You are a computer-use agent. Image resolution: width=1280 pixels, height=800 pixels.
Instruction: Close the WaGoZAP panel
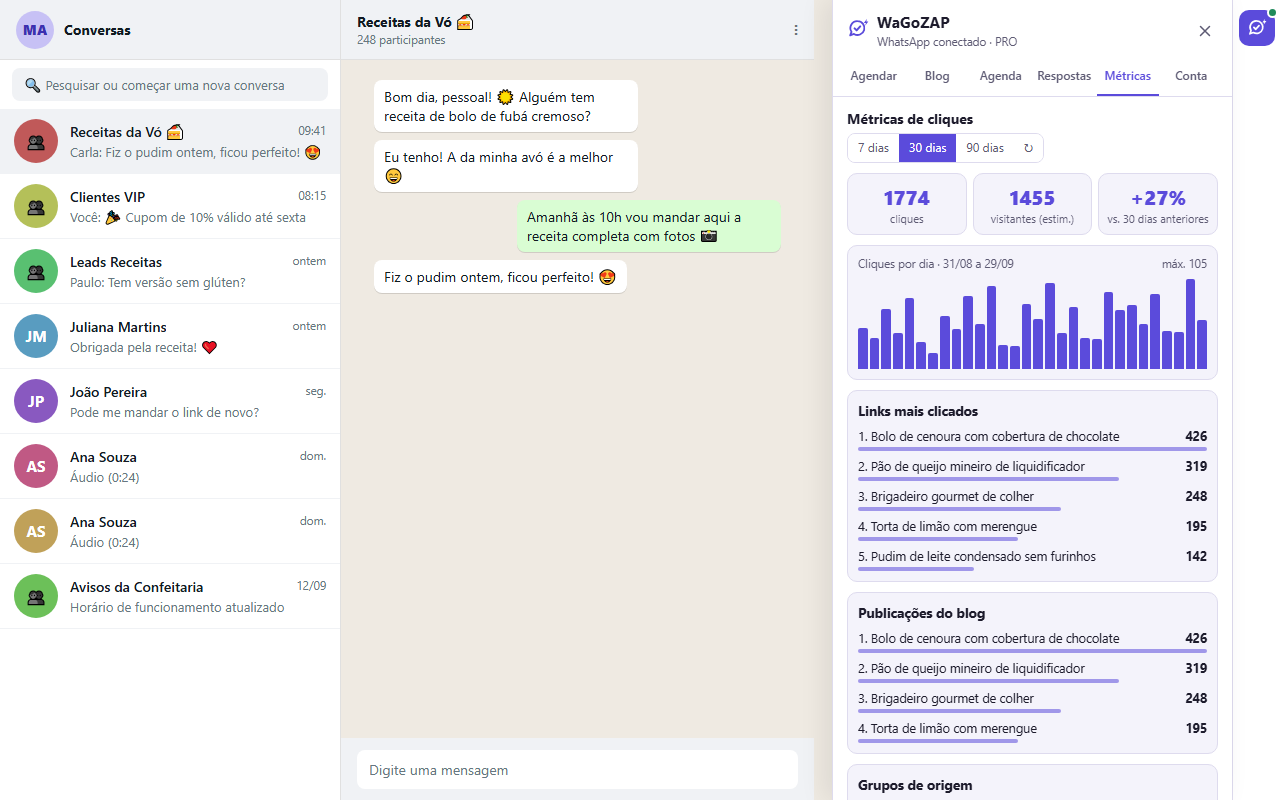[x=1205, y=31]
